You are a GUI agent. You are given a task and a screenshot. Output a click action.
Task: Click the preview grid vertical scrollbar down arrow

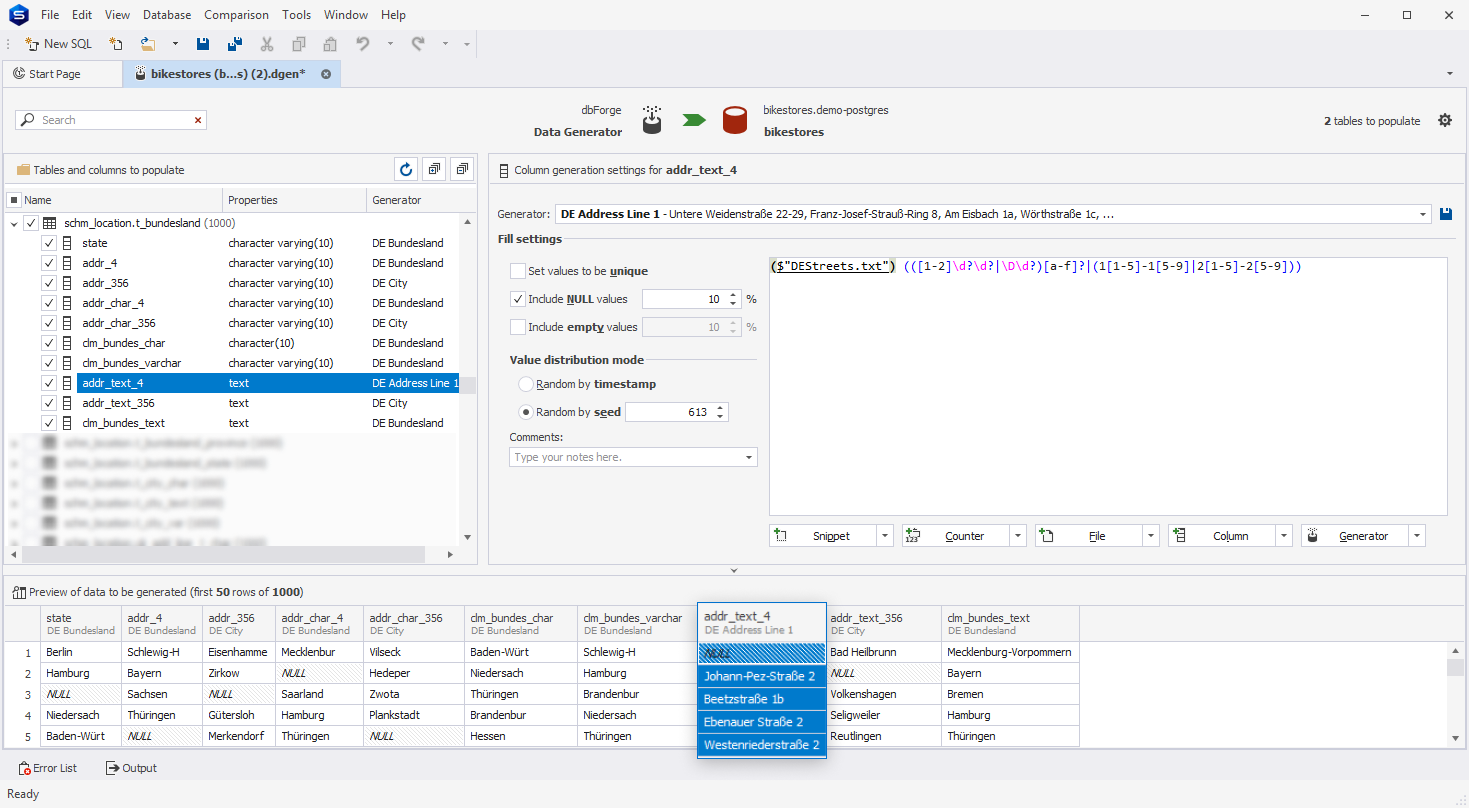[1456, 738]
